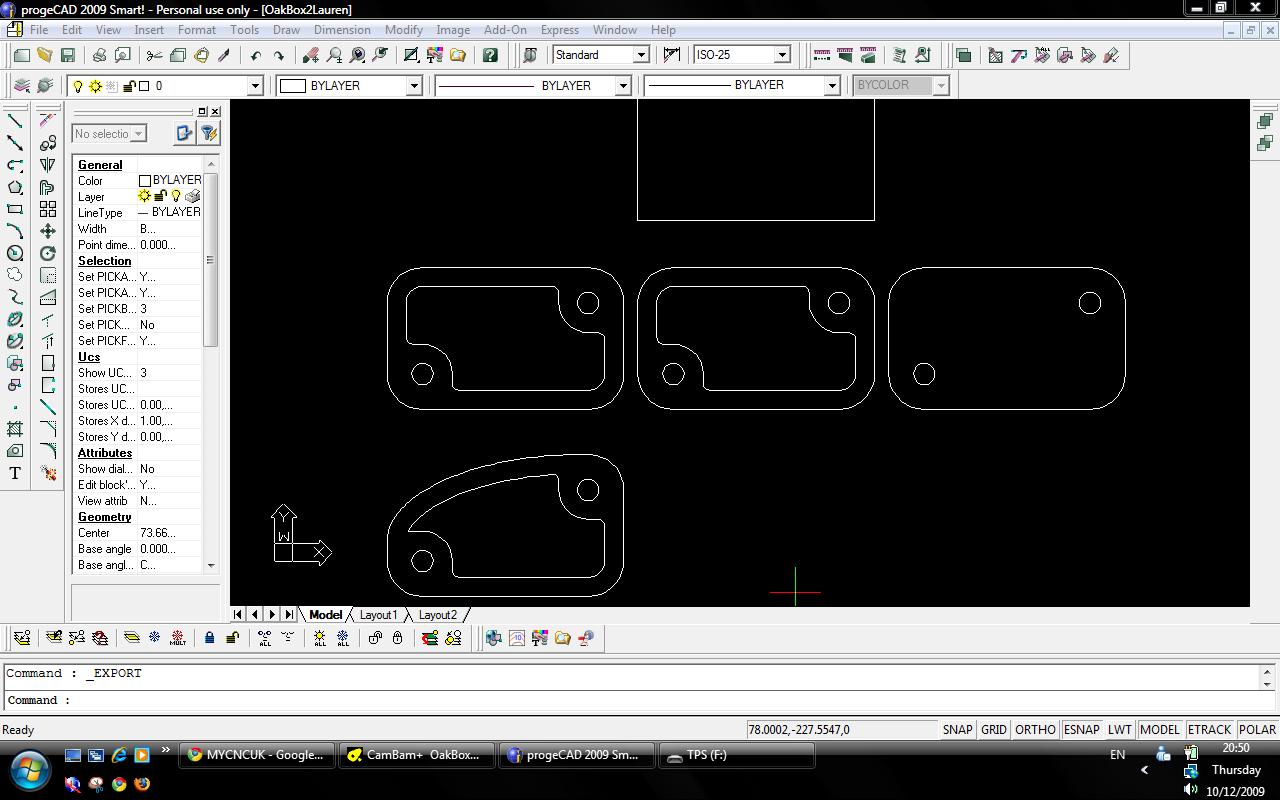This screenshot has height=800, width=1280.
Task: Click the Undo arrow icon
Action: click(256, 55)
